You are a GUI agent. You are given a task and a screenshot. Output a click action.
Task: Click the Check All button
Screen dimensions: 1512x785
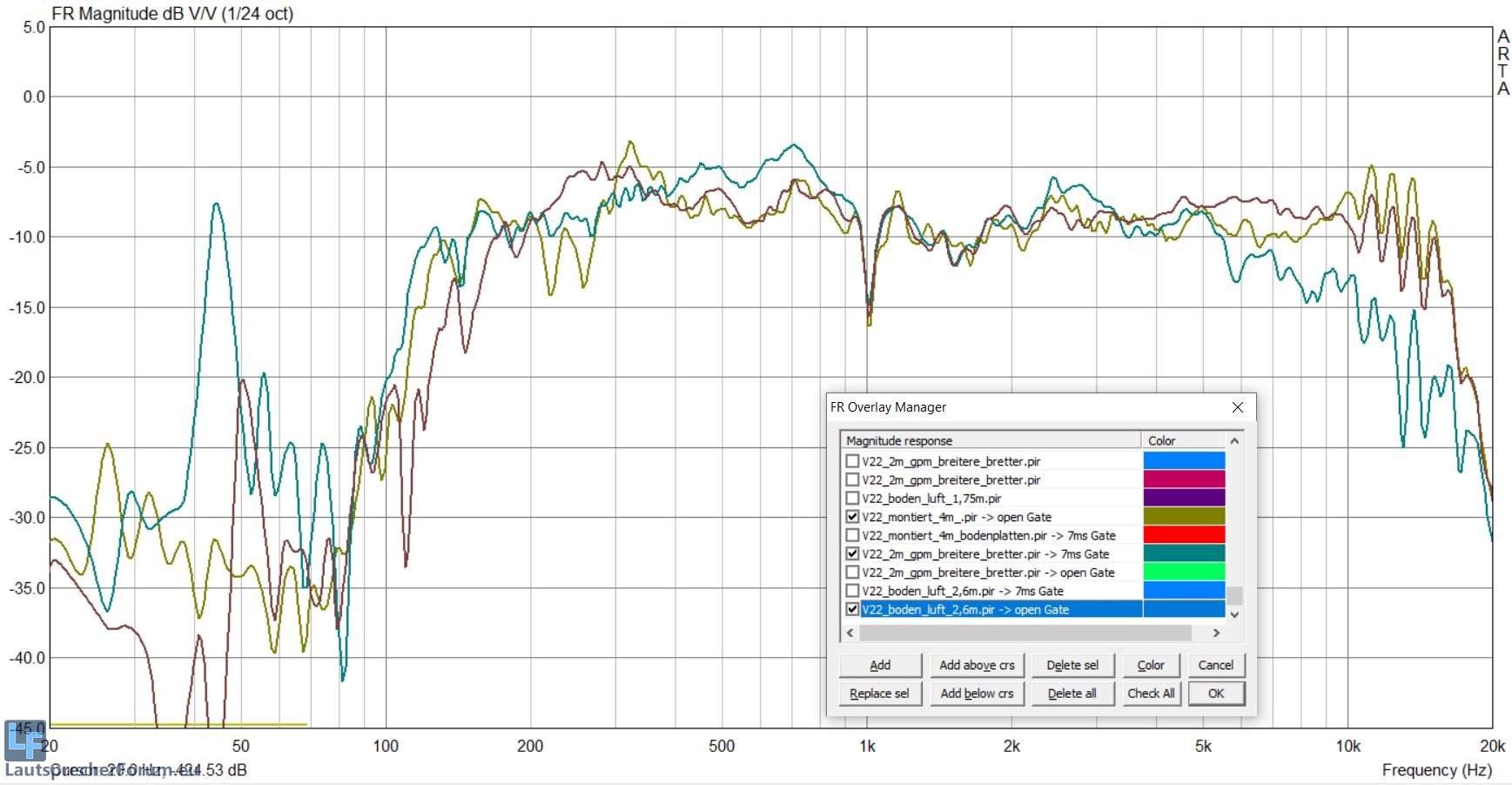click(1151, 694)
